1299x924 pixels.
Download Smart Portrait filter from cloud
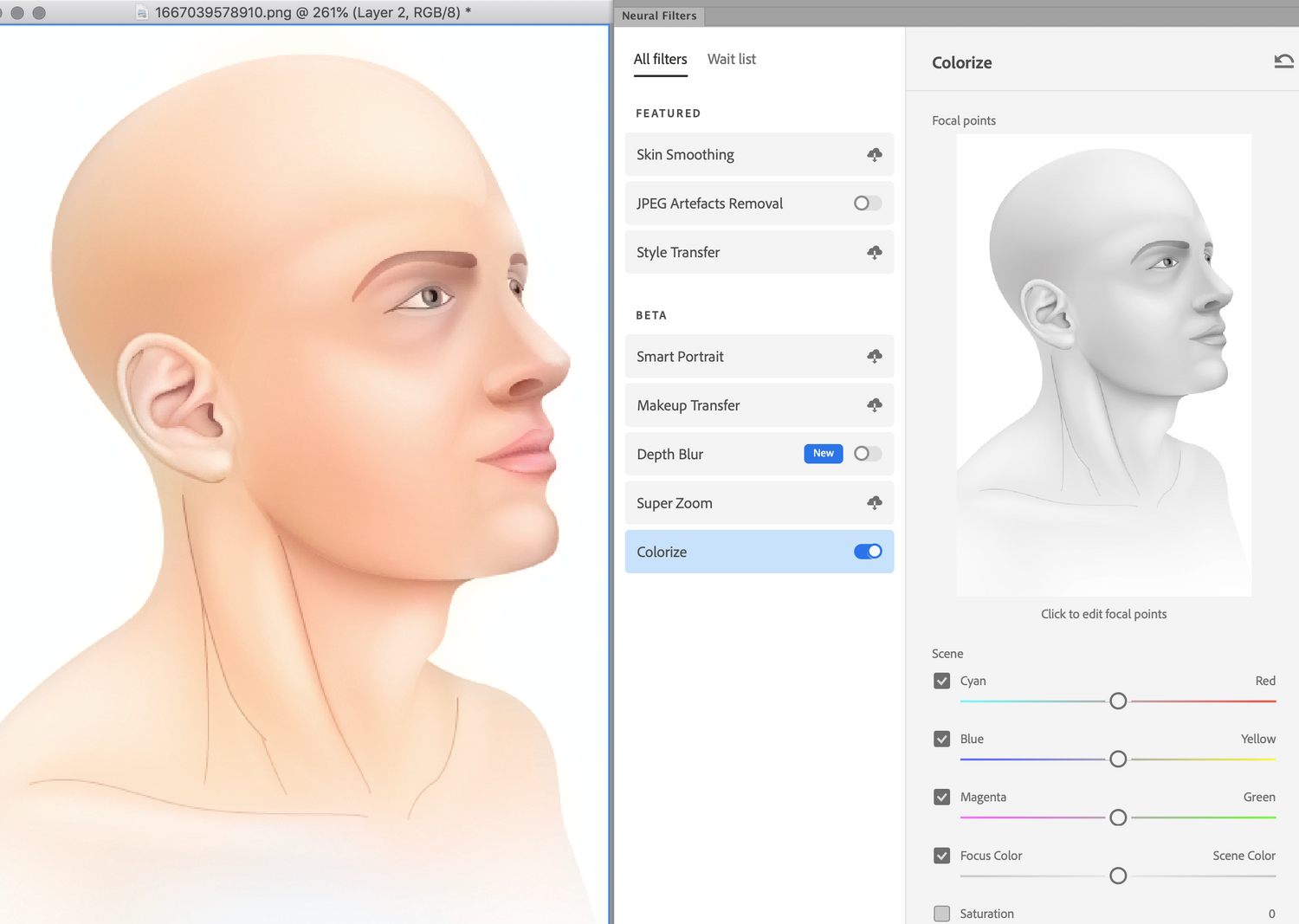pyautogui.click(x=875, y=356)
